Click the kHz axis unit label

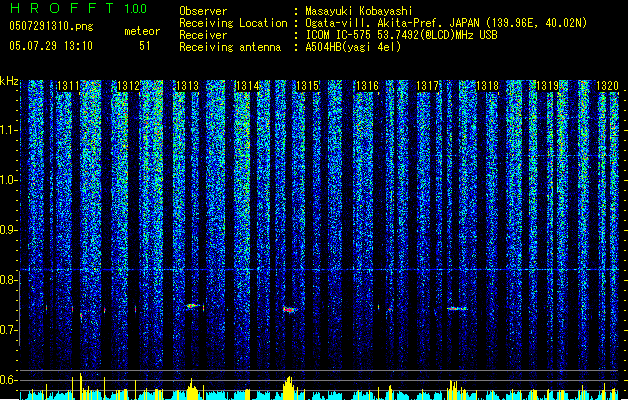9,81
